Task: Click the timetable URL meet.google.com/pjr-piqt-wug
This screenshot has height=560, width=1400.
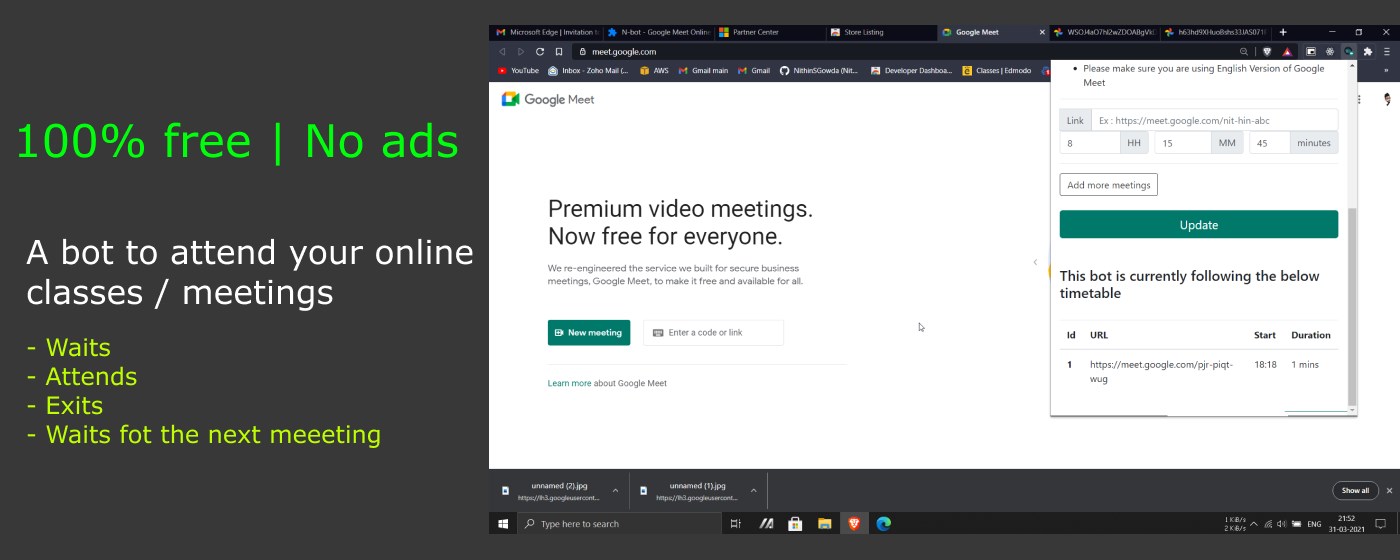Action: coord(1161,371)
